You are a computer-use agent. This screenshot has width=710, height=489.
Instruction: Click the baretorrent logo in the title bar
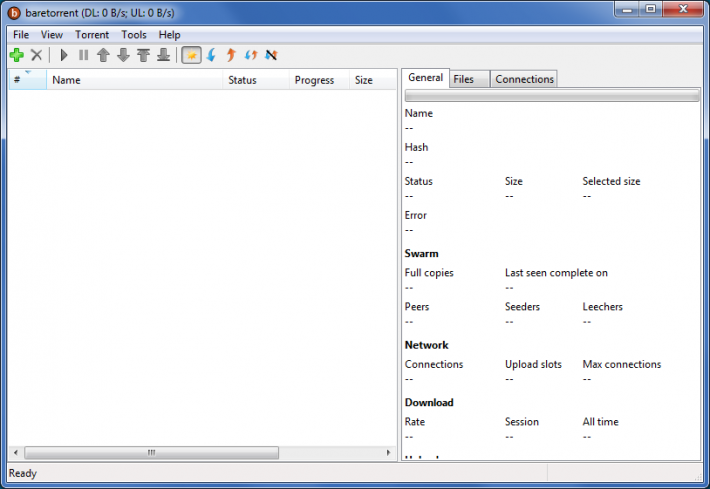point(14,13)
